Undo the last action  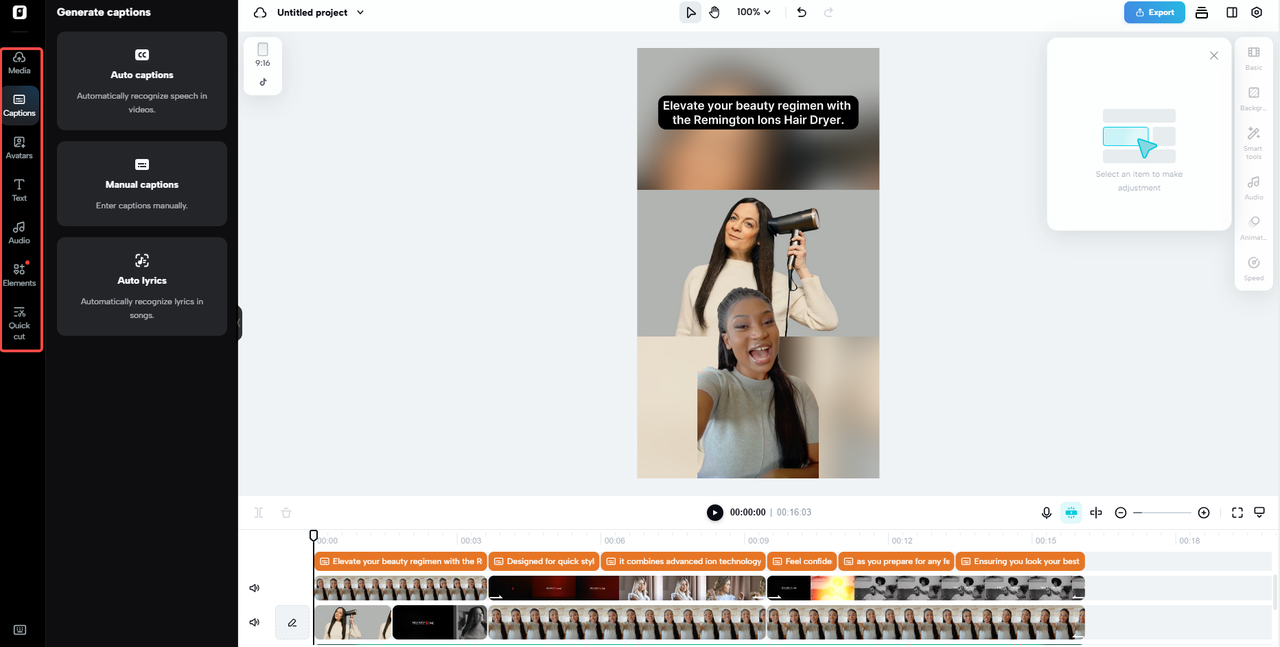(801, 12)
